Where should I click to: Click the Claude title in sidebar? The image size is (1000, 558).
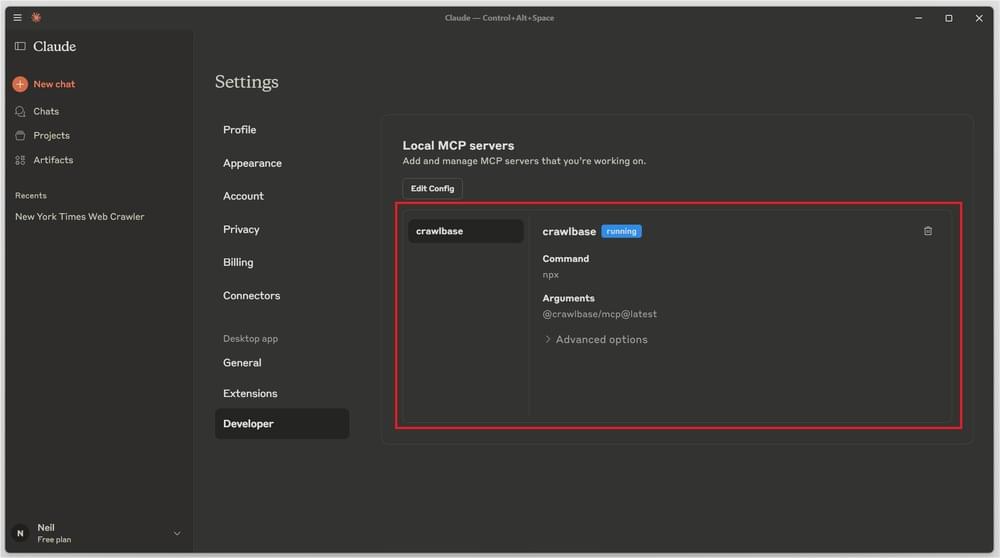54,47
